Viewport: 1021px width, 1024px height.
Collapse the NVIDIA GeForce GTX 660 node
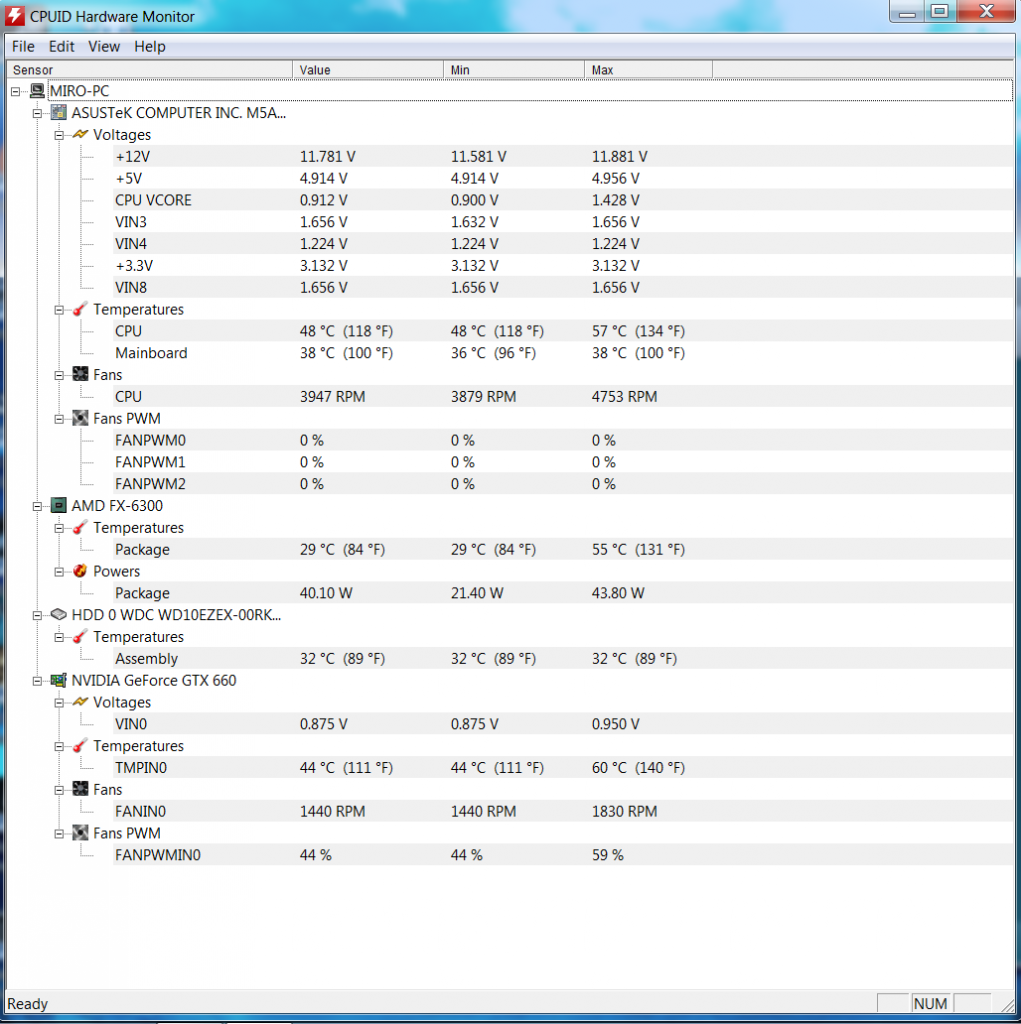(37, 680)
